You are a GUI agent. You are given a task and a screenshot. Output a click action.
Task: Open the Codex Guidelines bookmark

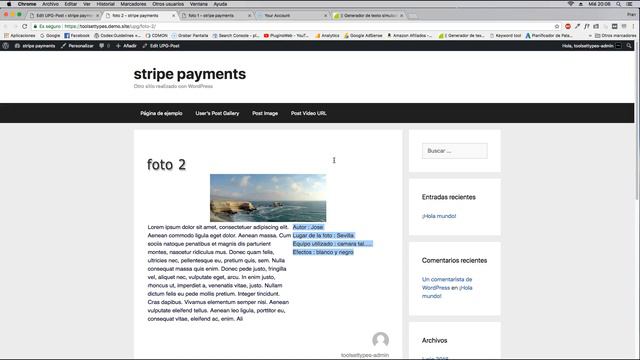[x=117, y=36]
